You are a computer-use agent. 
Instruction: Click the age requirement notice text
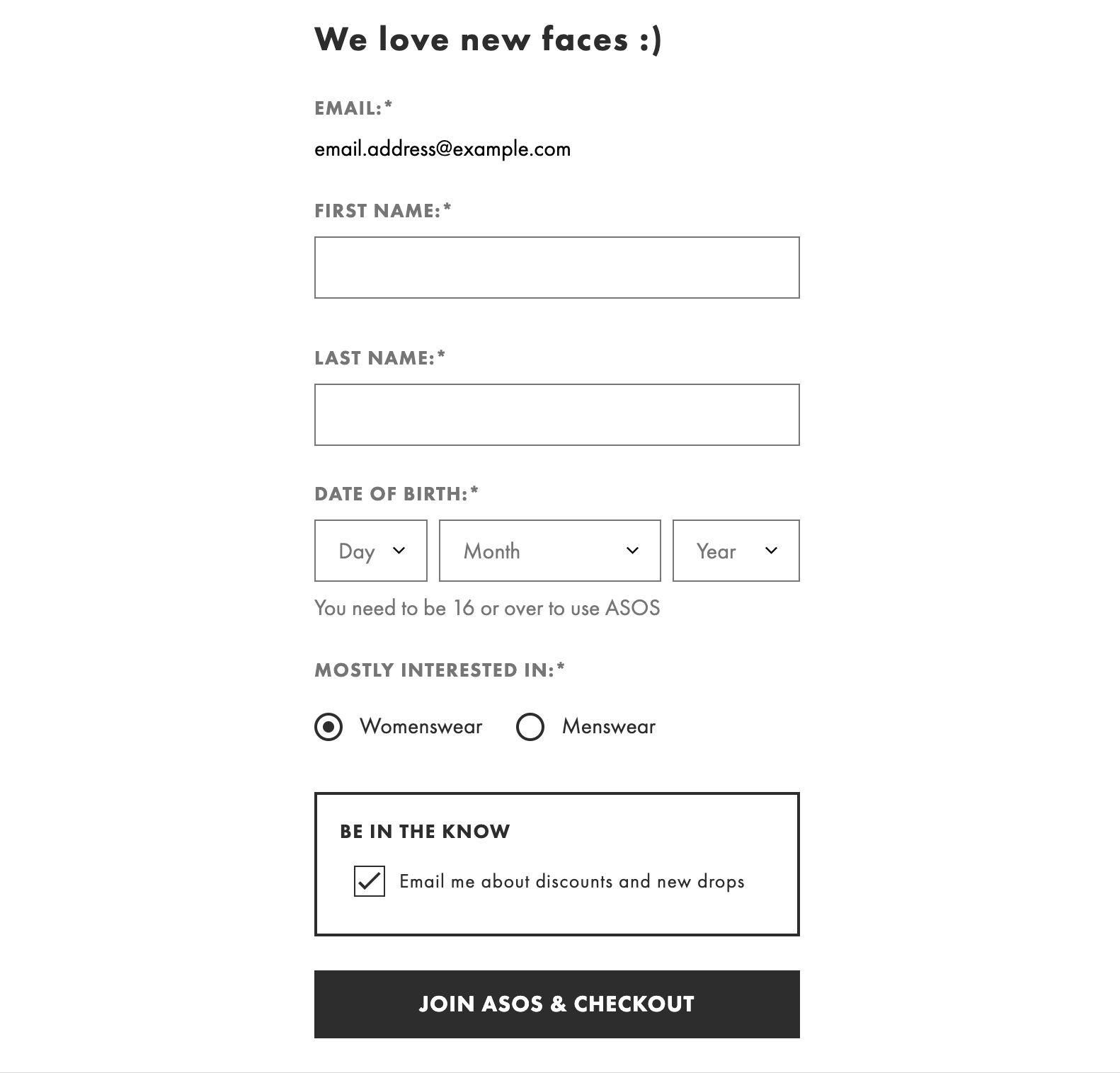(x=487, y=607)
